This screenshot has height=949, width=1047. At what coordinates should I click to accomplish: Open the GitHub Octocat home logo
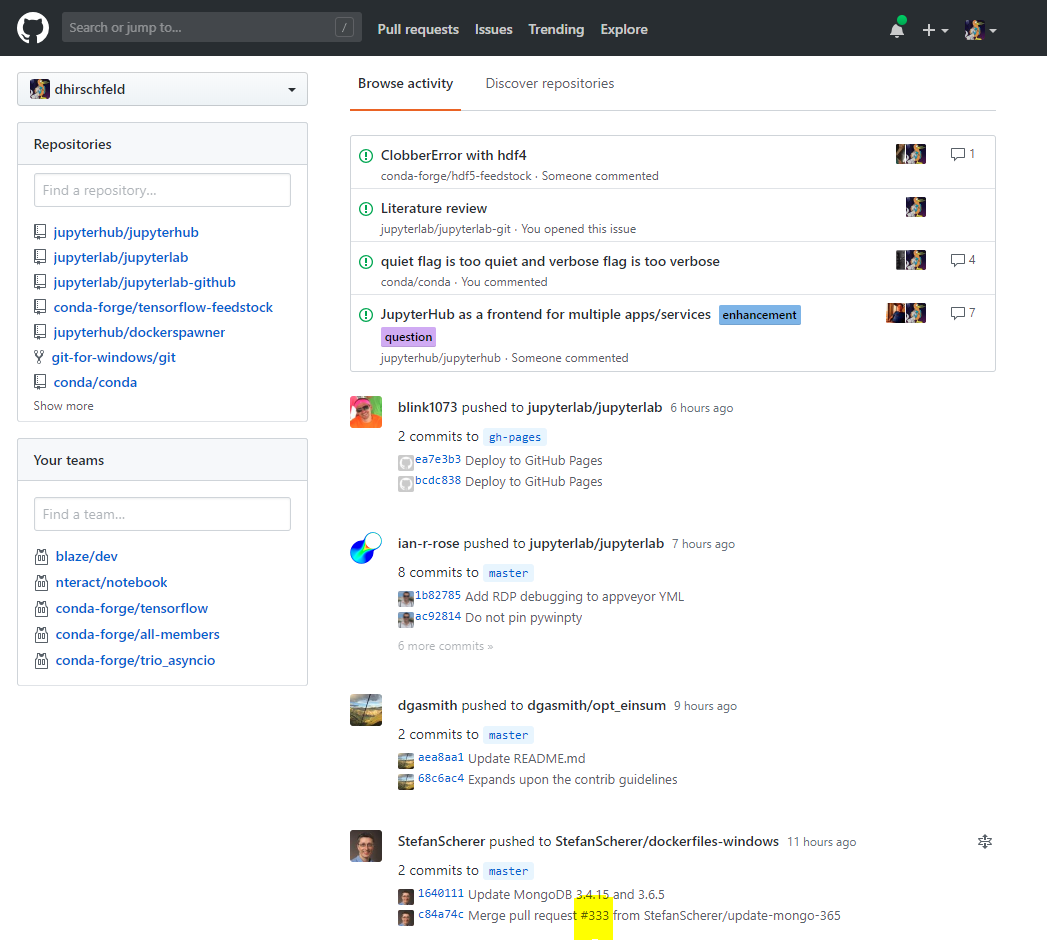pos(33,28)
